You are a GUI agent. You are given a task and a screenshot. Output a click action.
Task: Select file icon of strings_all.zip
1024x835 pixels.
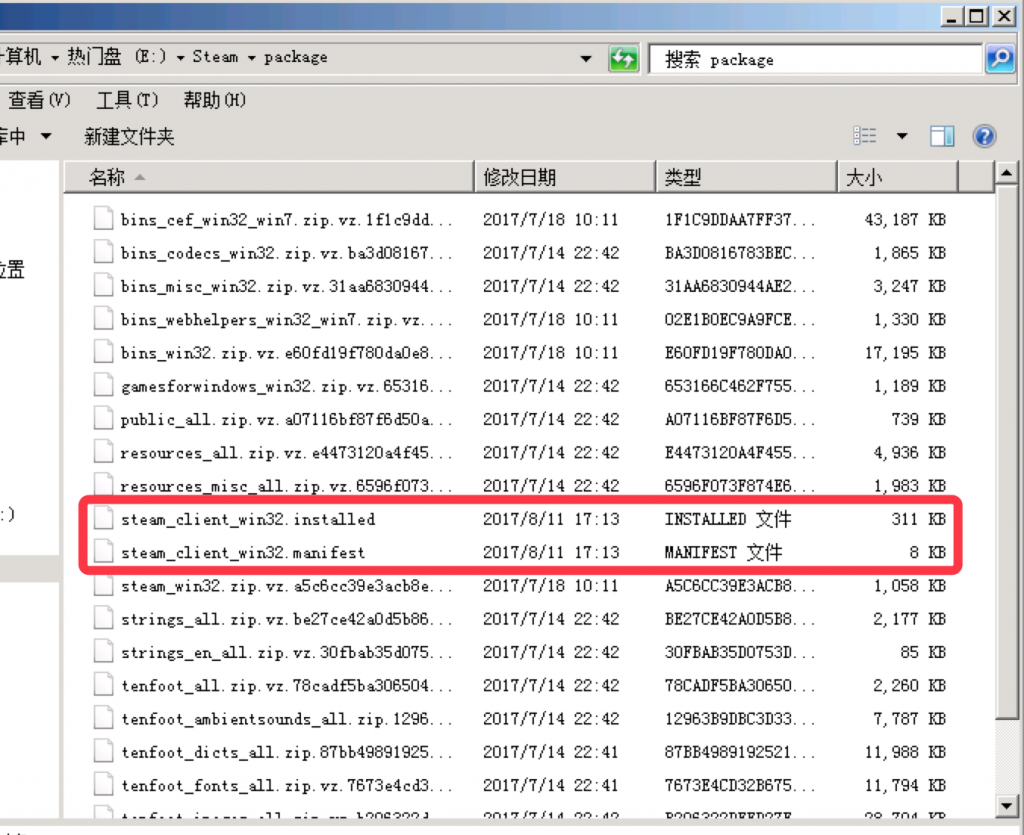coord(103,618)
